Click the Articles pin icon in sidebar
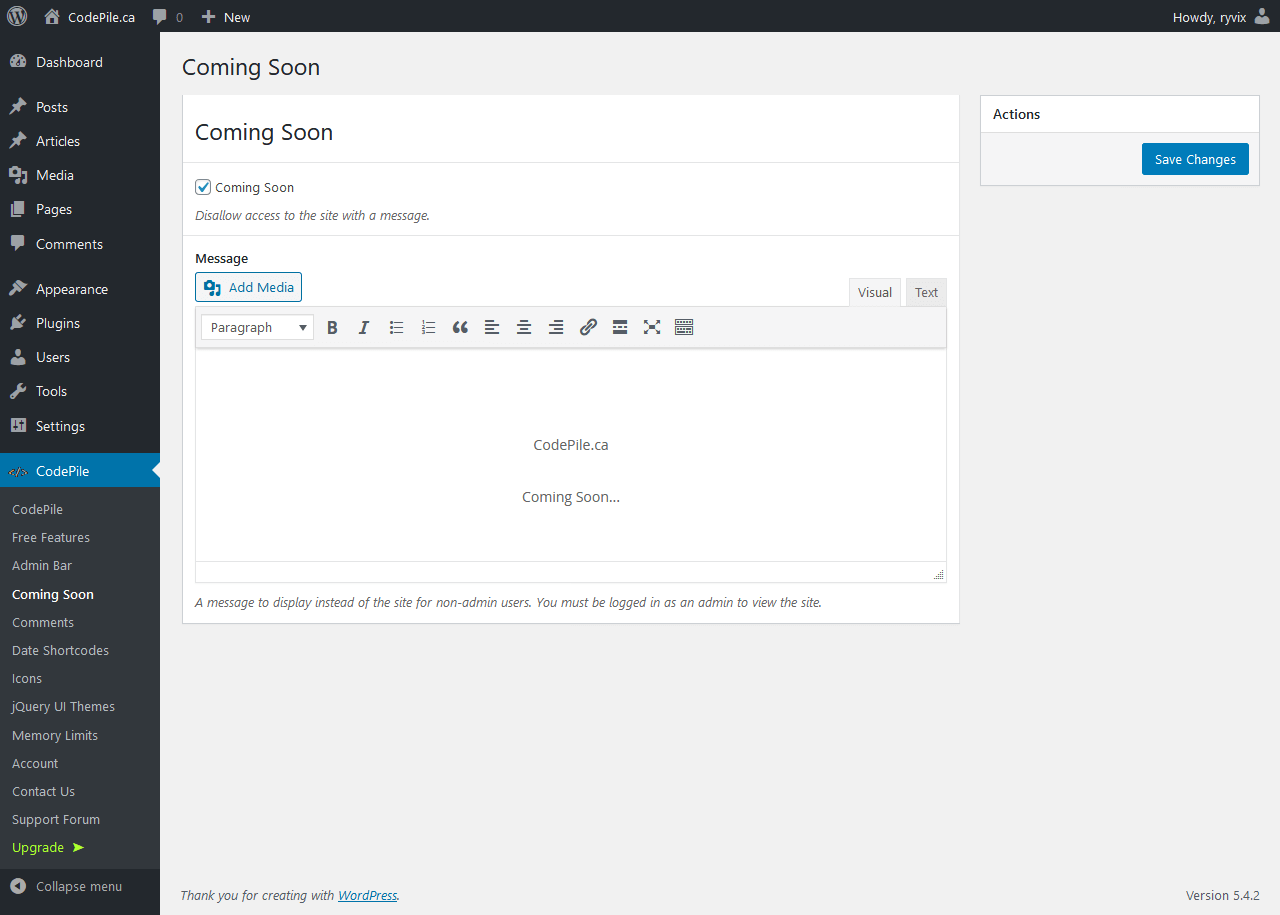Image resolution: width=1280 pixels, height=915 pixels. pos(18,141)
